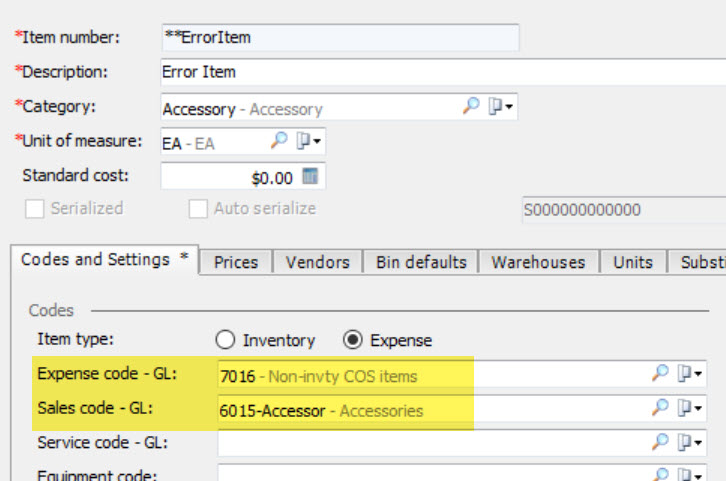Switch to the Warehouses tab
Image resolution: width=726 pixels, height=481 pixels.
tap(538, 262)
